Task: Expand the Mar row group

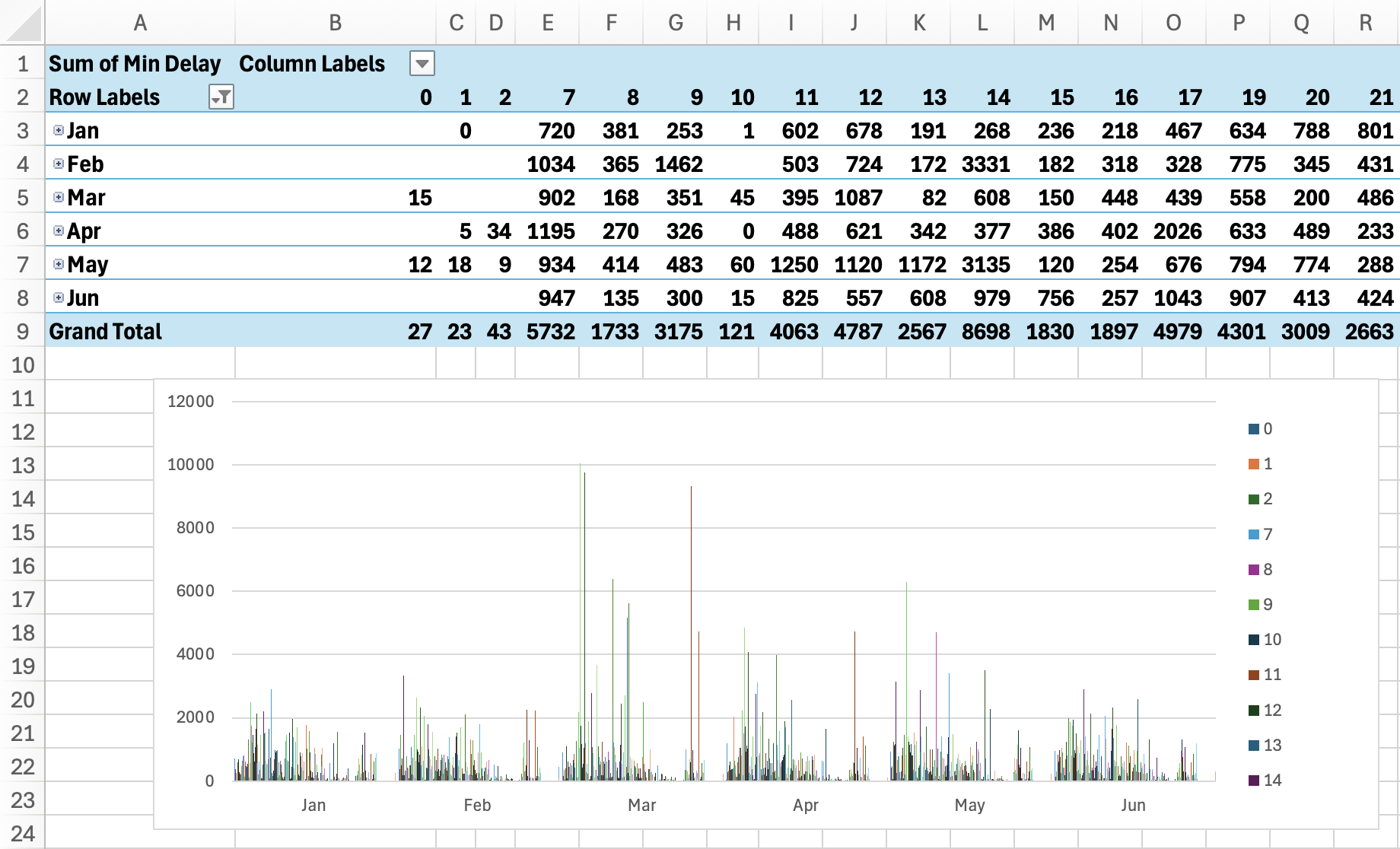Action: [59, 197]
